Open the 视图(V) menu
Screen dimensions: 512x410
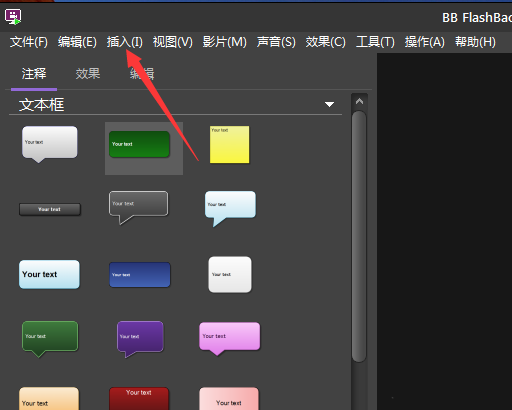[173, 42]
